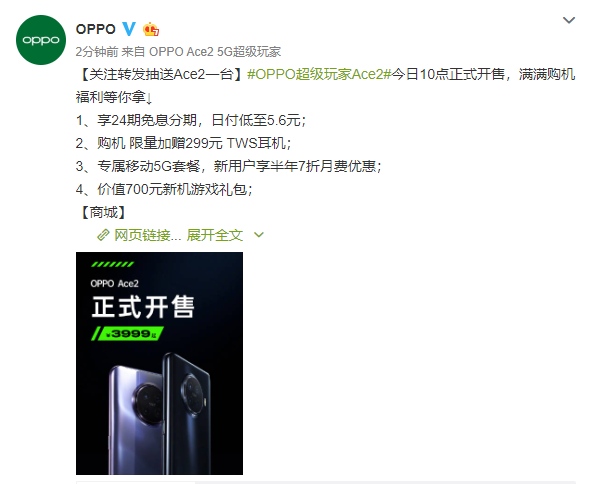Click the OPPO account name
Viewport: 592px width, 484px height.
coord(96,29)
